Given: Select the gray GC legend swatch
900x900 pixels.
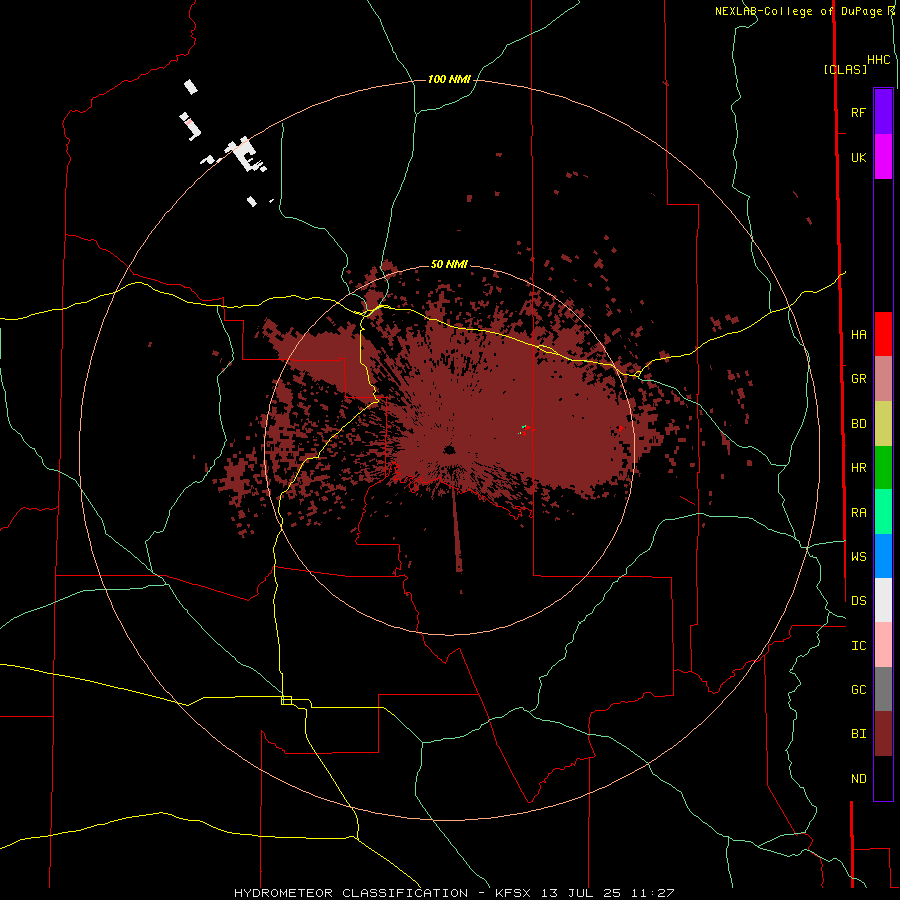Looking at the screenshot, I should 883,689.
